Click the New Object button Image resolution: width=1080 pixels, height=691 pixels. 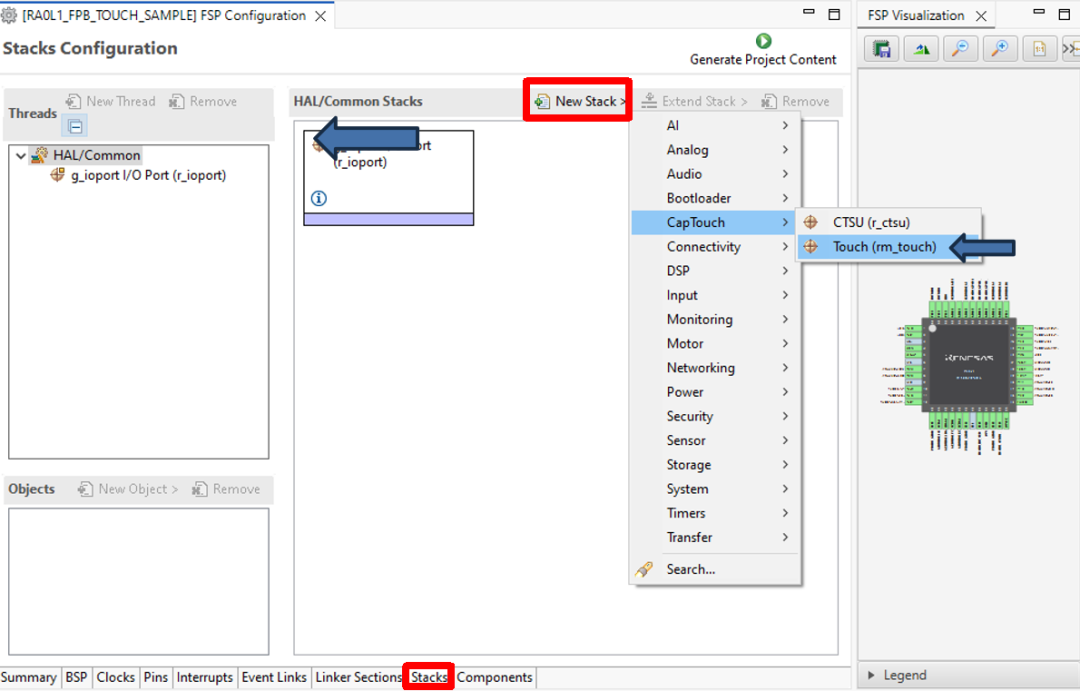[x=127, y=489]
